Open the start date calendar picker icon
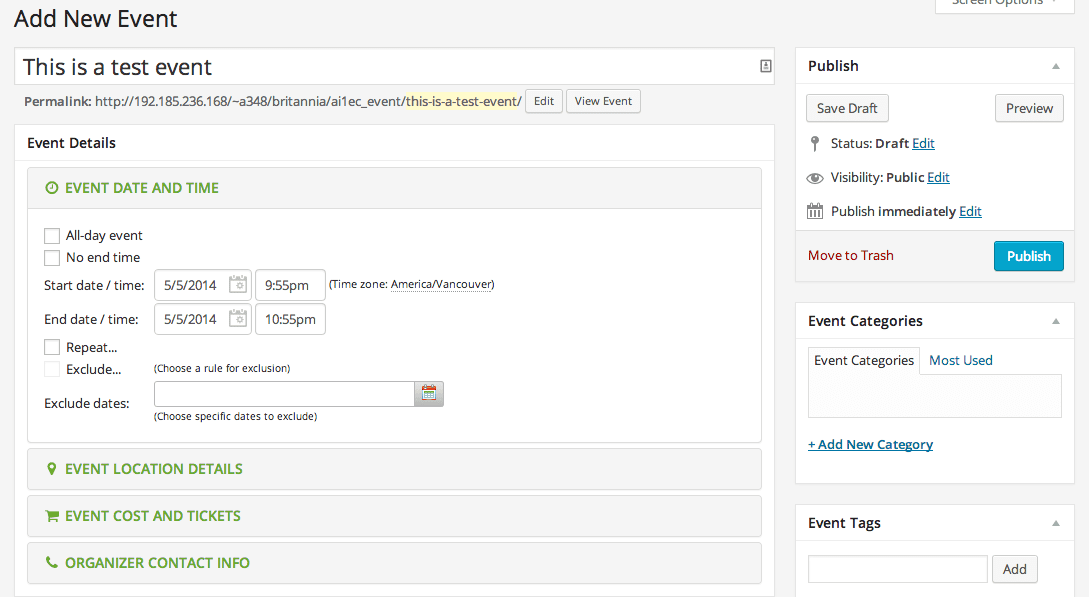The height and width of the screenshot is (597, 1089). [238, 285]
